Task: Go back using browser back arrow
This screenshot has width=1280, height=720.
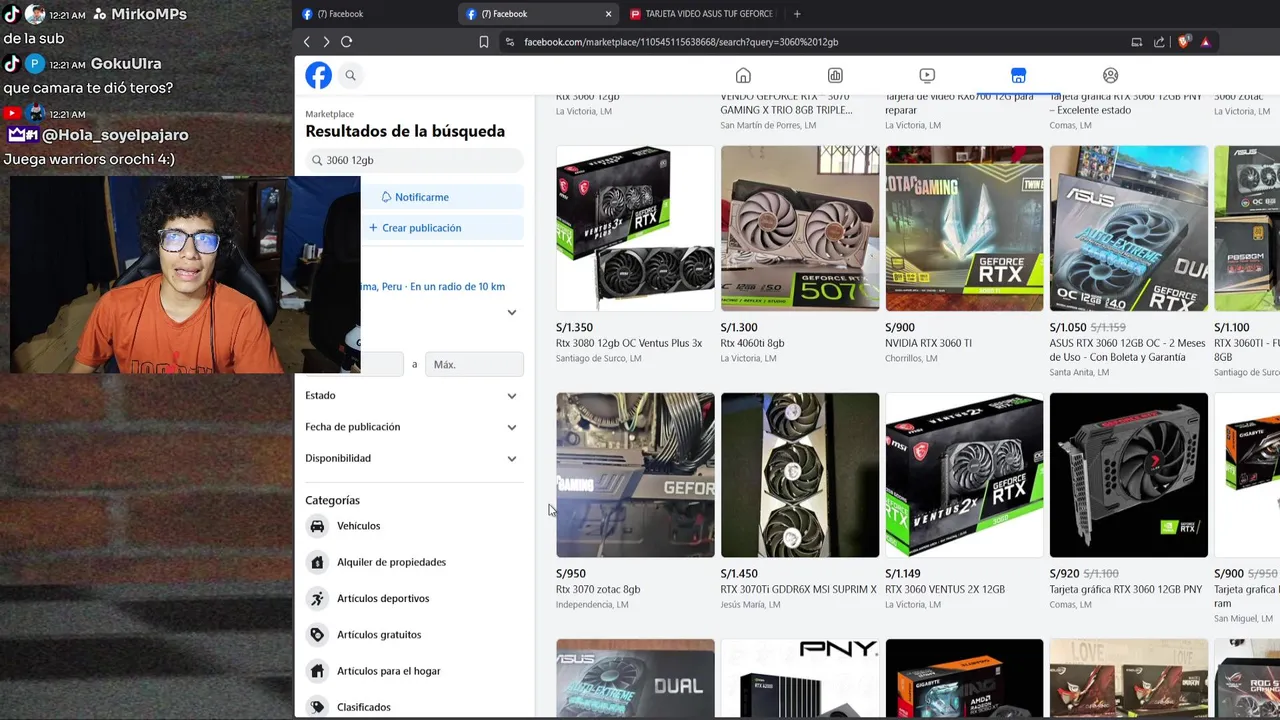Action: coord(307,42)
